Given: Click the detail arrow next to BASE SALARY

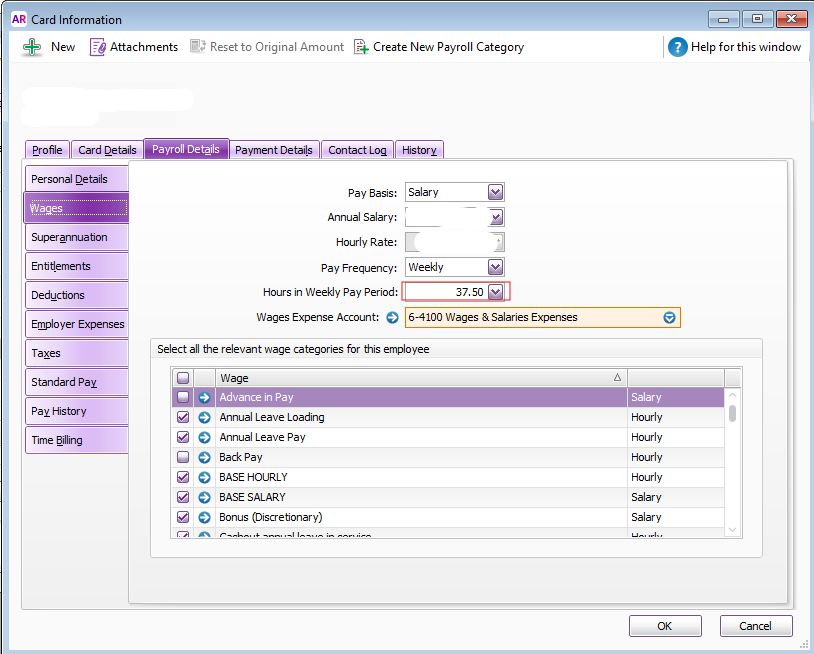Looking at the screenshot, I should (x=204, y=497).
